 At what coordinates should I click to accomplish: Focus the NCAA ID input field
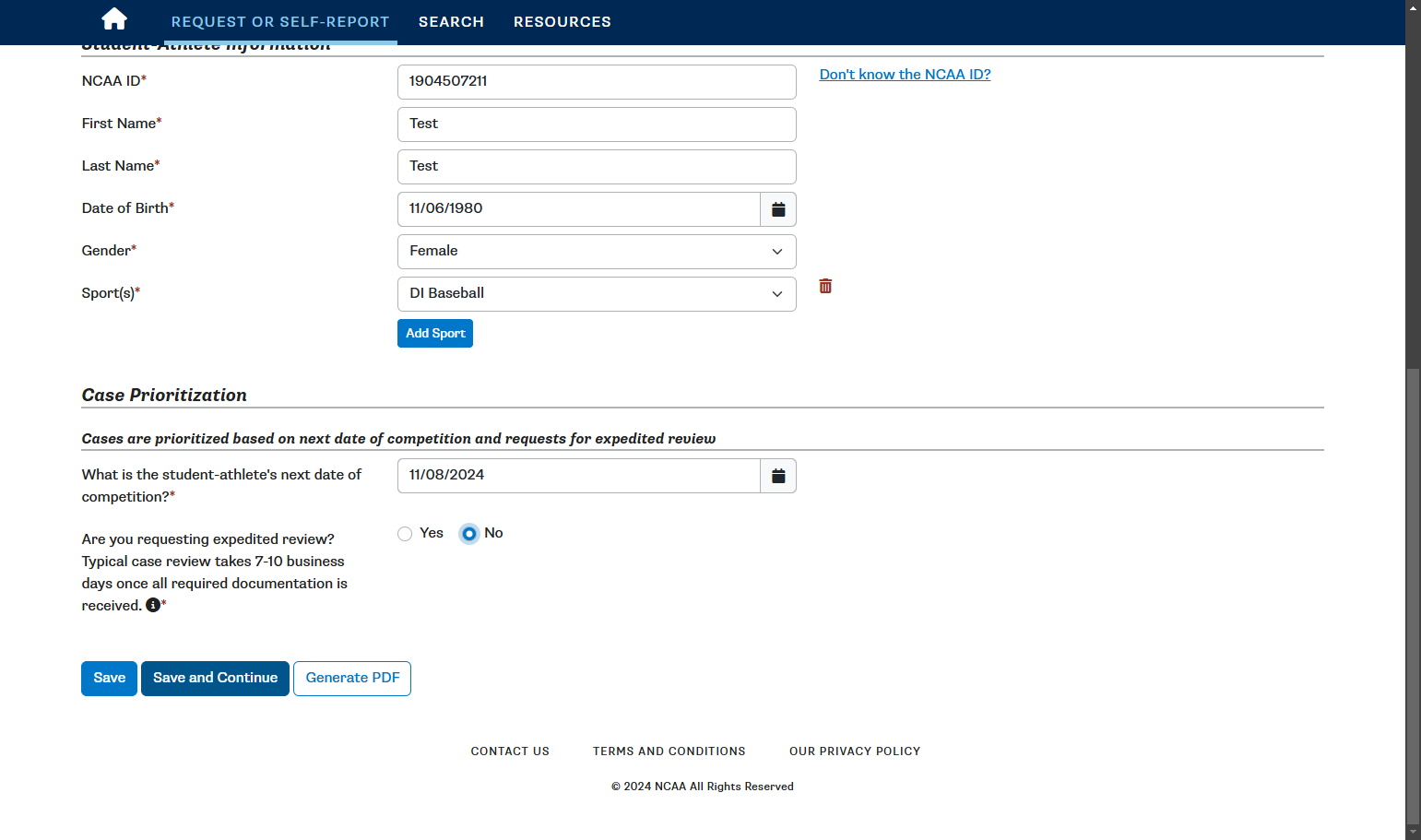point(597,82)
